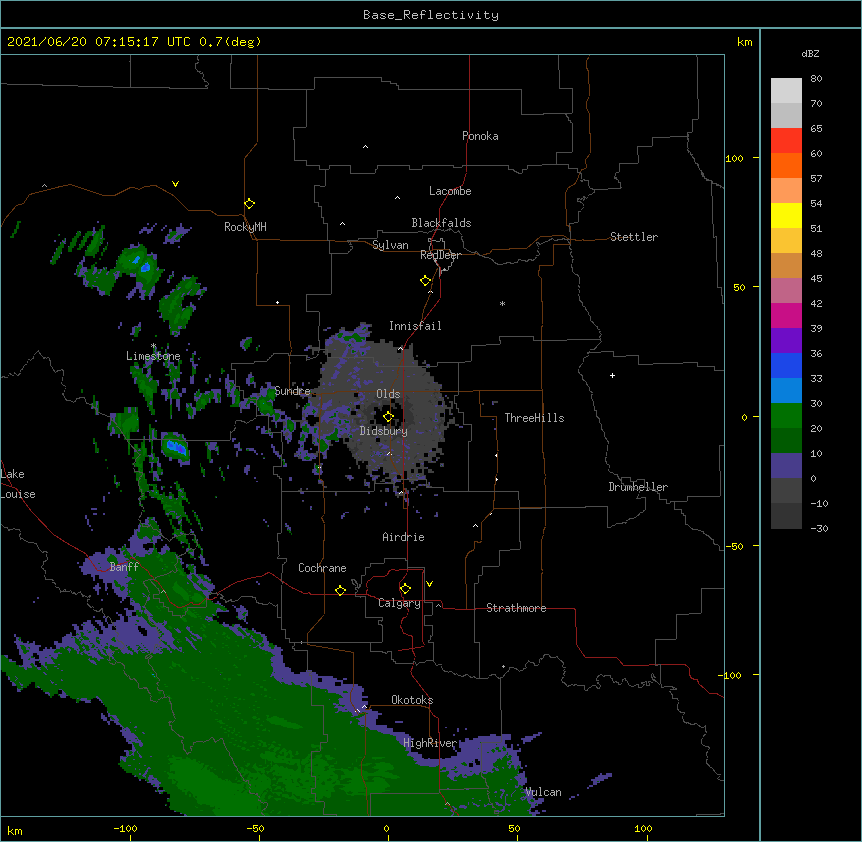Click the RockyMH label
This screenshot has height=842, width=862.
(x=245, y=227)
